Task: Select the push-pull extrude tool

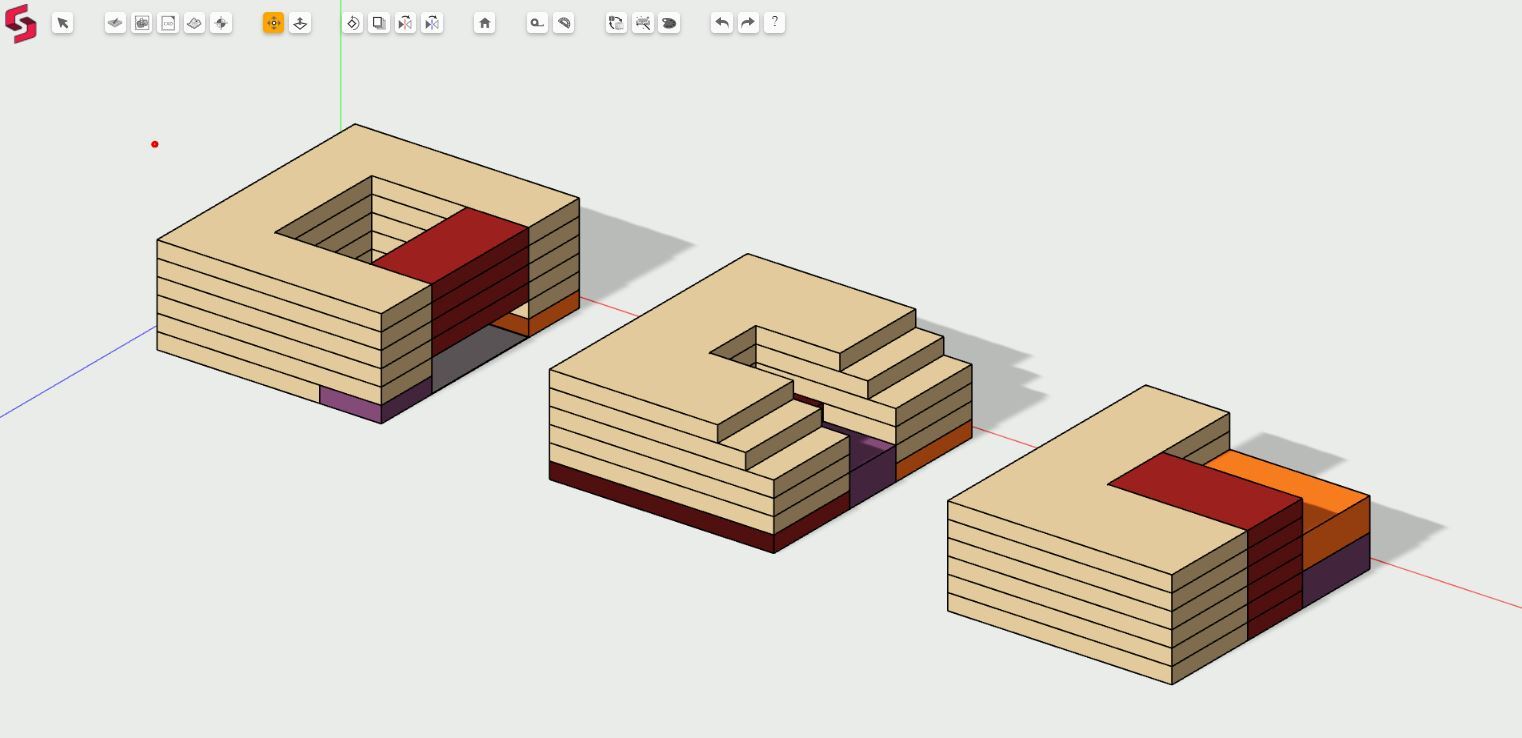Action: [x=300, y=22]
